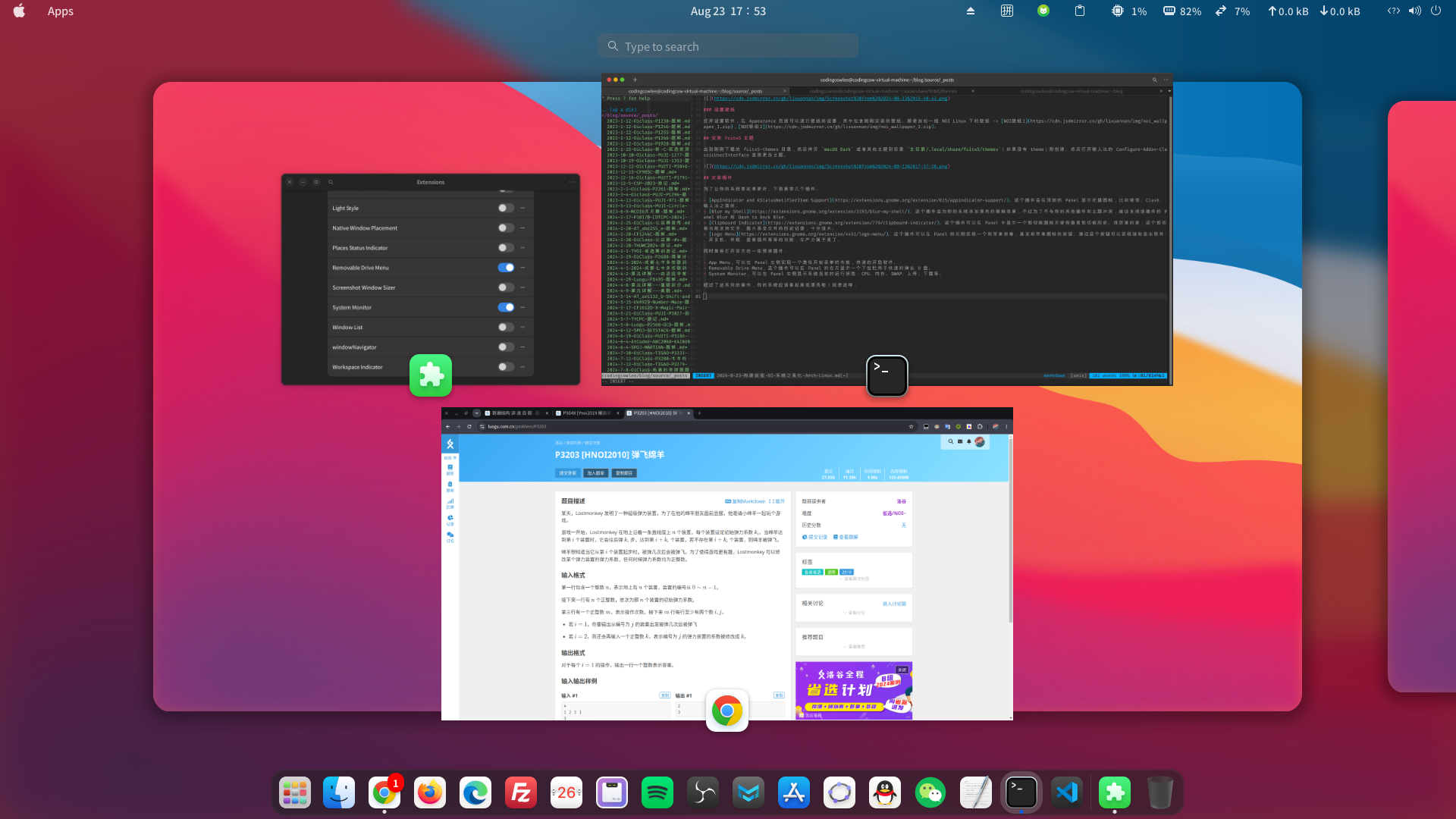
Task: Click the notification bell on the Luogu page
Action: click(x=968, y=441)
